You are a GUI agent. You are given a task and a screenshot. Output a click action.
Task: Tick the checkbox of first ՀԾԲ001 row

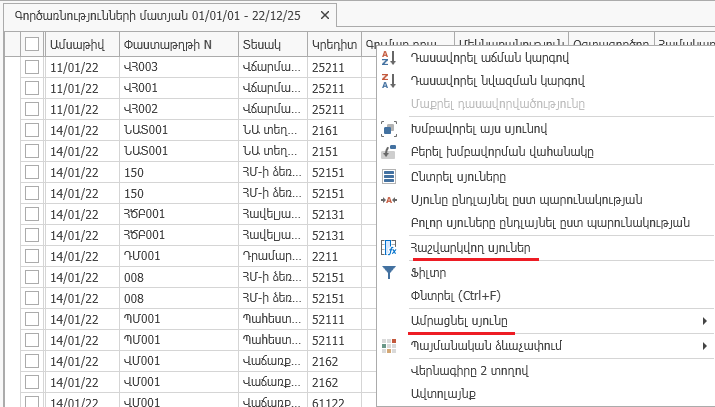pyautogui.click(x=32, y=214)
